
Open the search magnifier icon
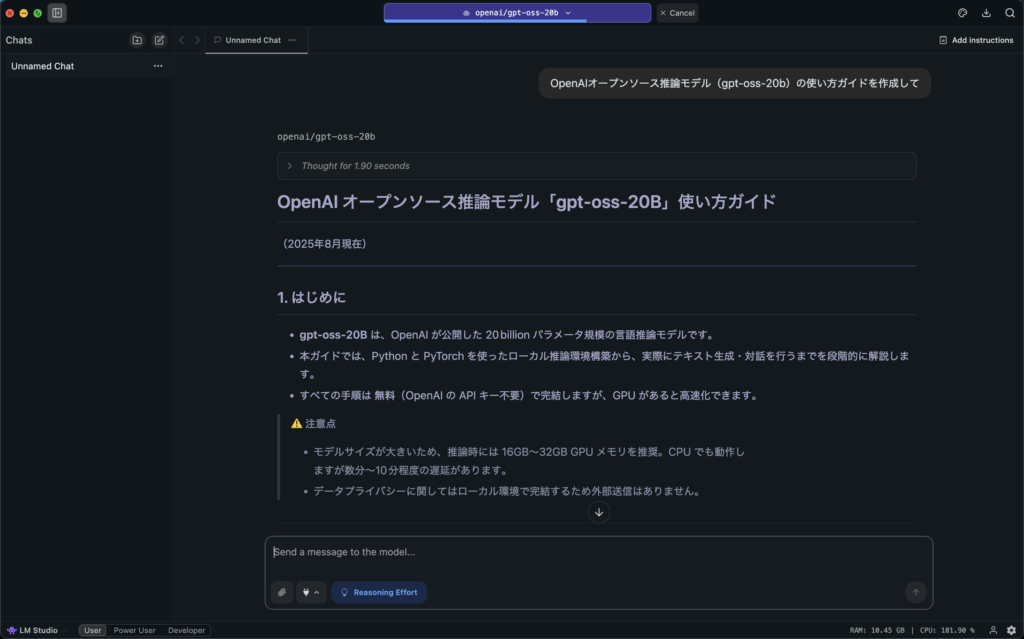pos(1010,12)
